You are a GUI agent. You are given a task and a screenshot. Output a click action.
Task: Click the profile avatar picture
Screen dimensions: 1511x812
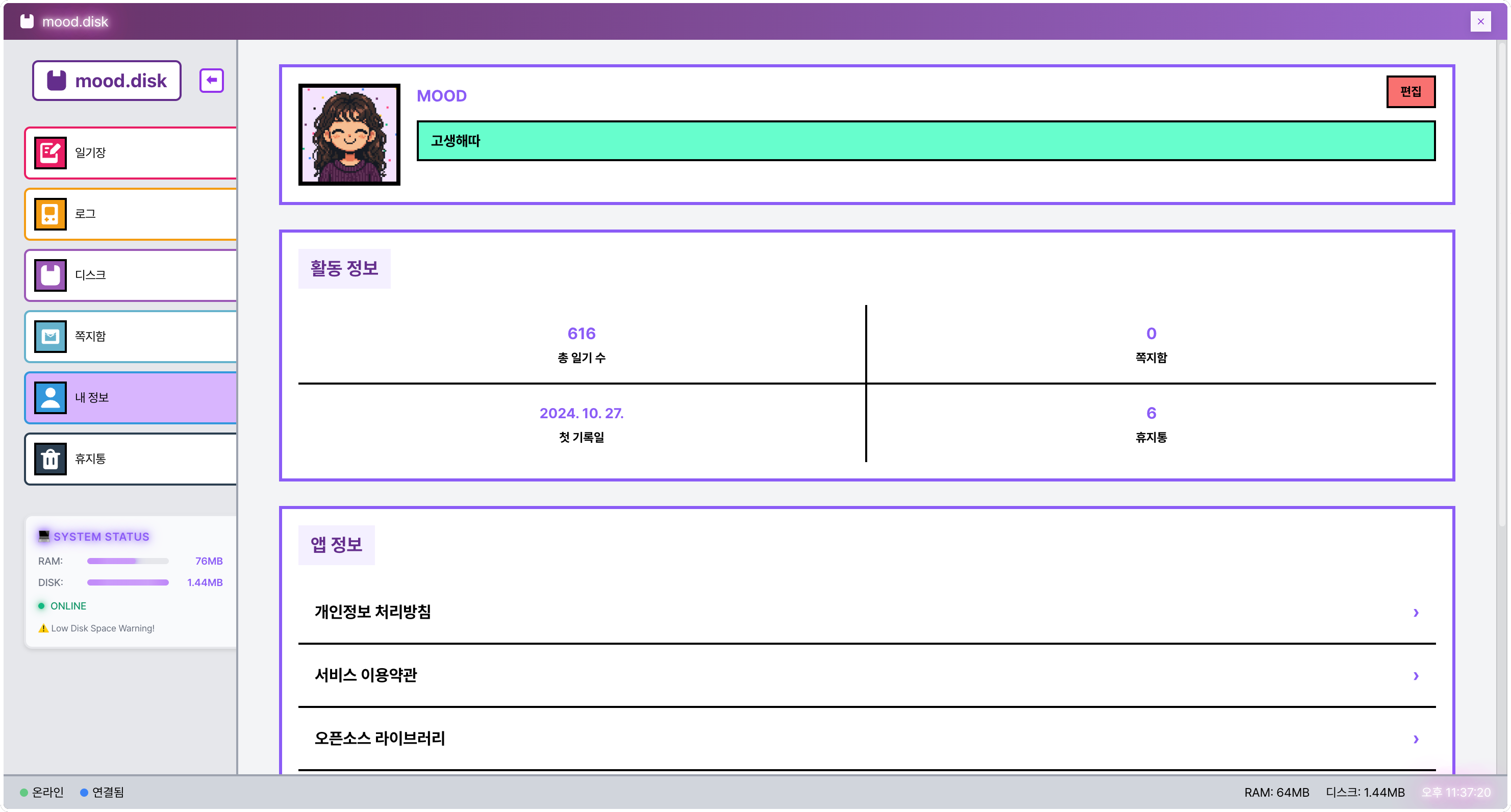(349, 134)
